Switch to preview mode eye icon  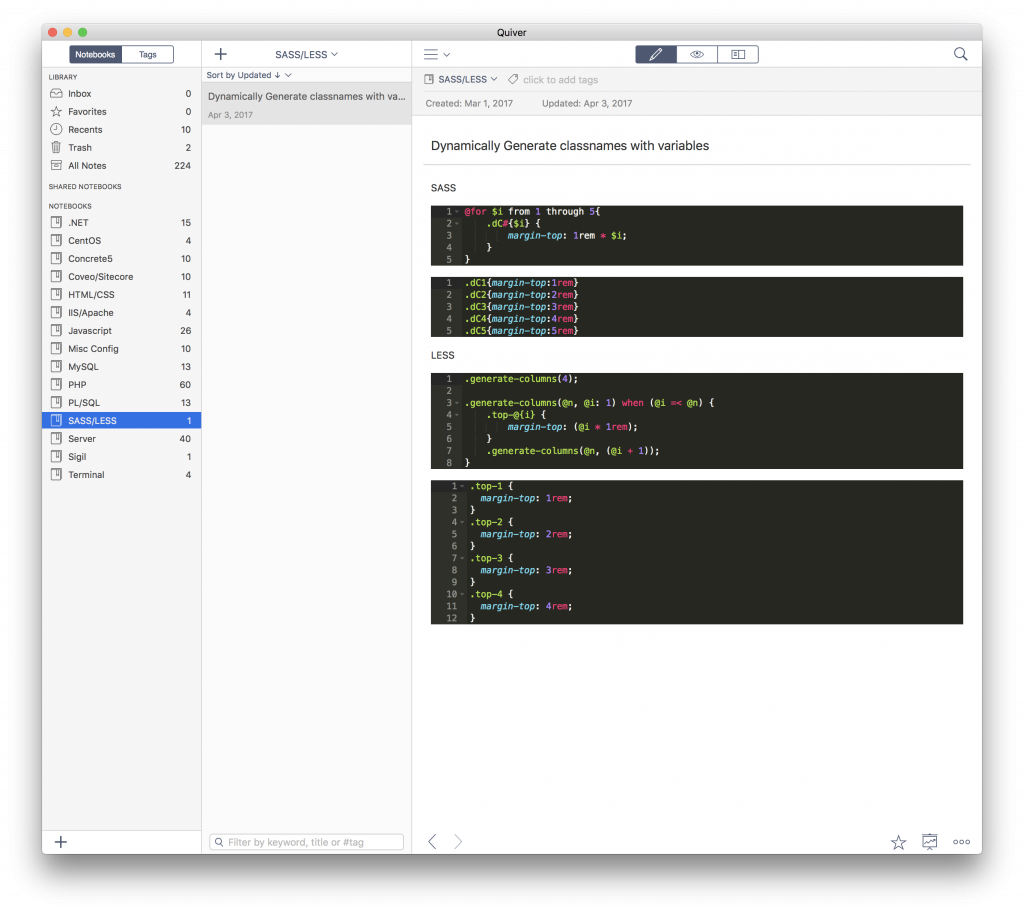click(697, 54)
